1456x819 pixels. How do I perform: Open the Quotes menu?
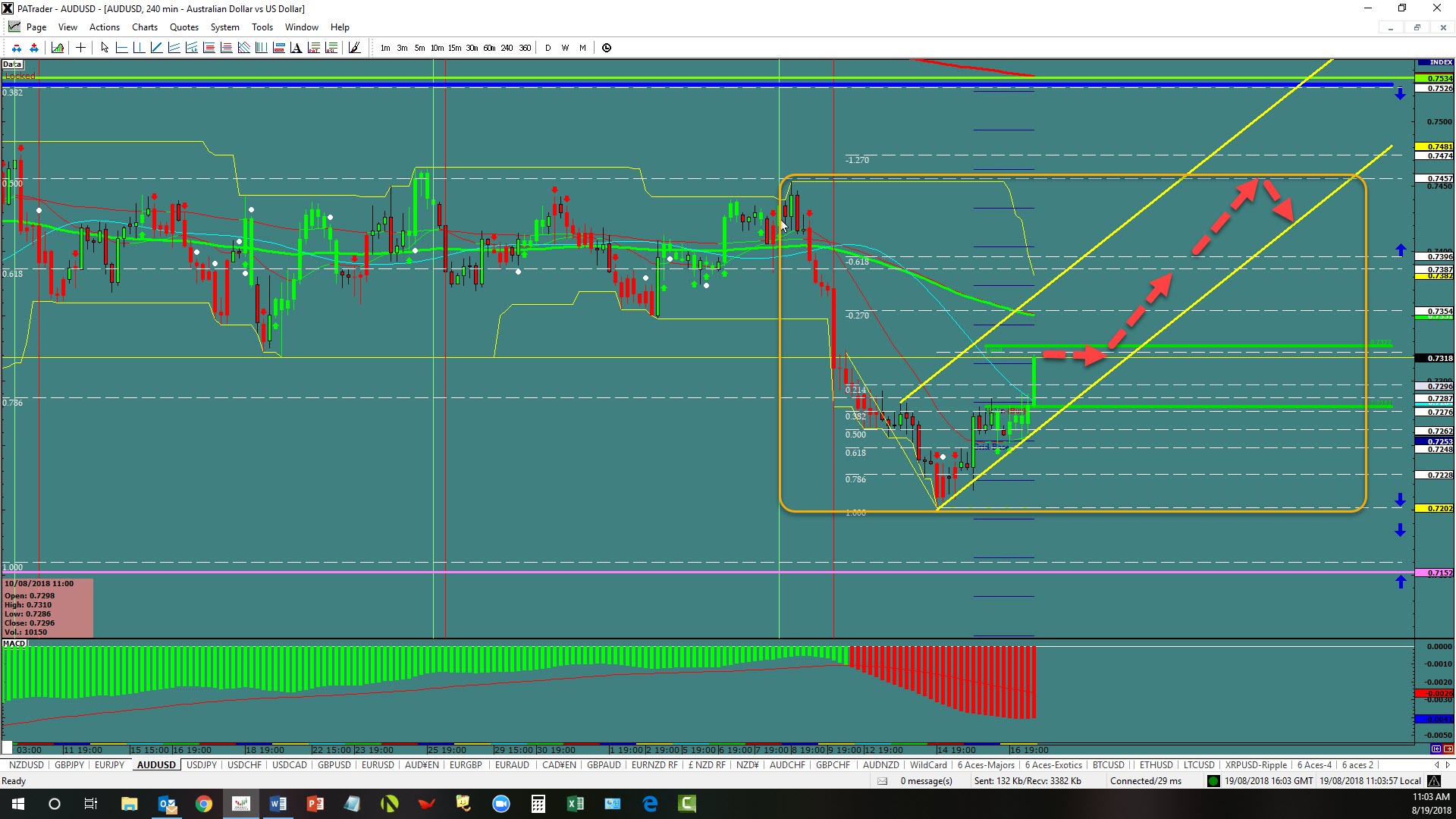(184, 27)
